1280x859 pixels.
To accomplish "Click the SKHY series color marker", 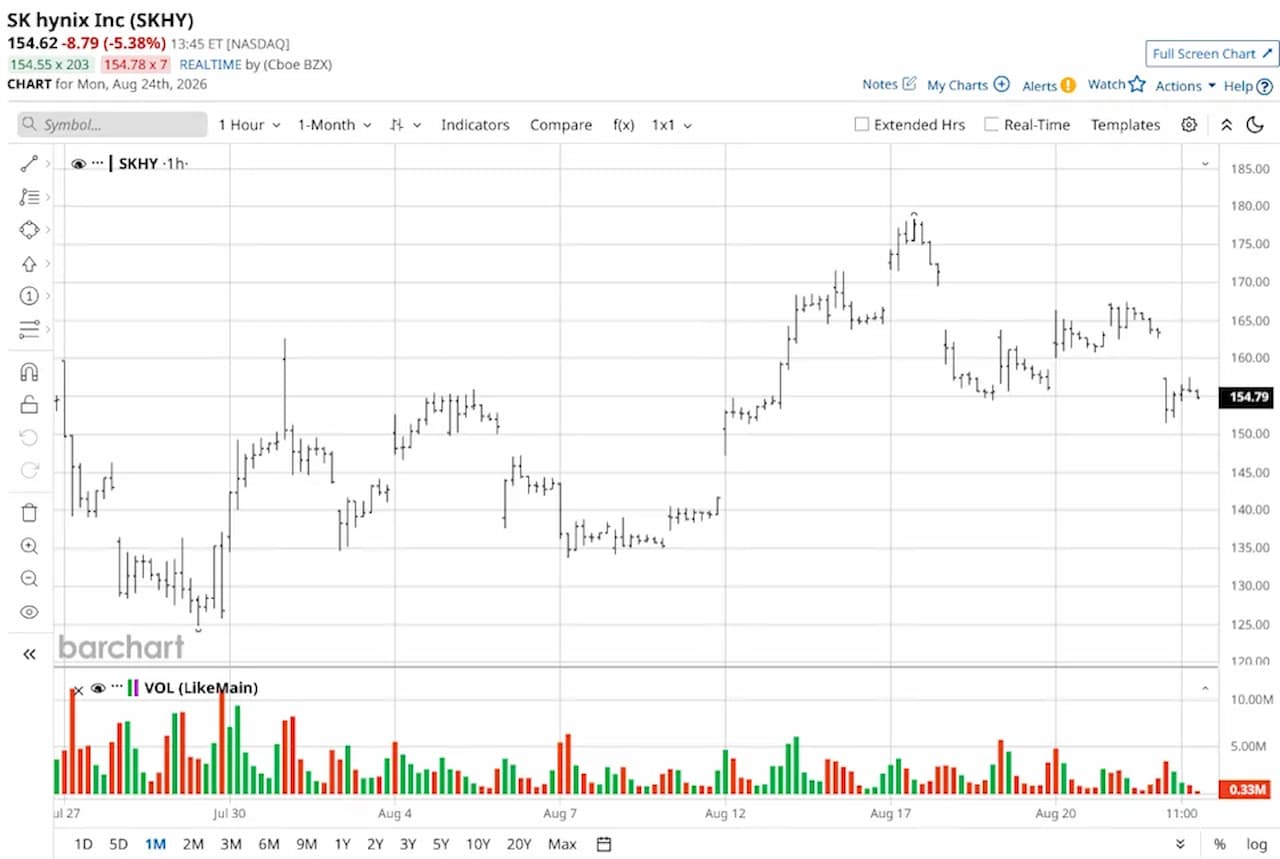I will pos(112,163).
